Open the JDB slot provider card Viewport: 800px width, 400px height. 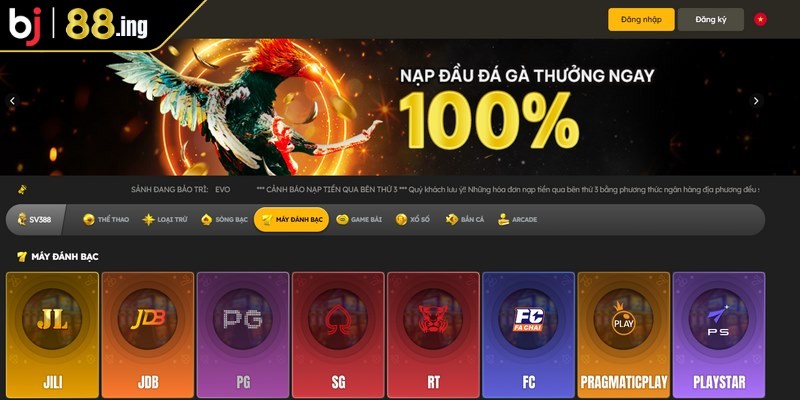[148, 335]
